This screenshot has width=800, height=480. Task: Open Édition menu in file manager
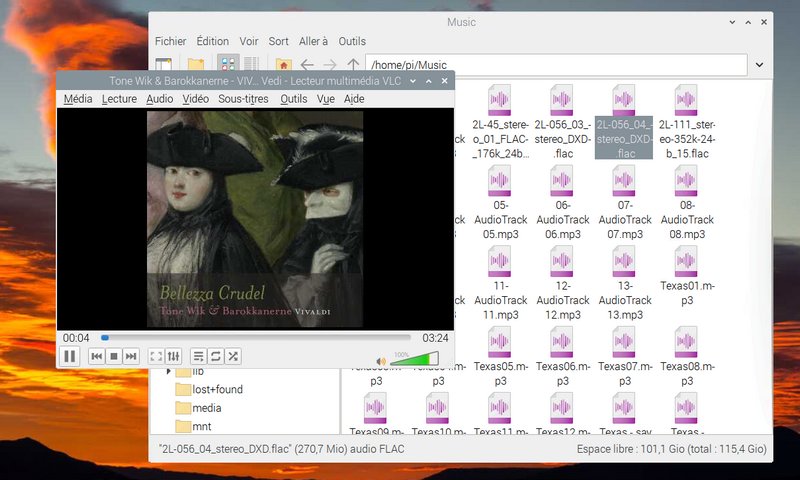click(x=213, y=41)
